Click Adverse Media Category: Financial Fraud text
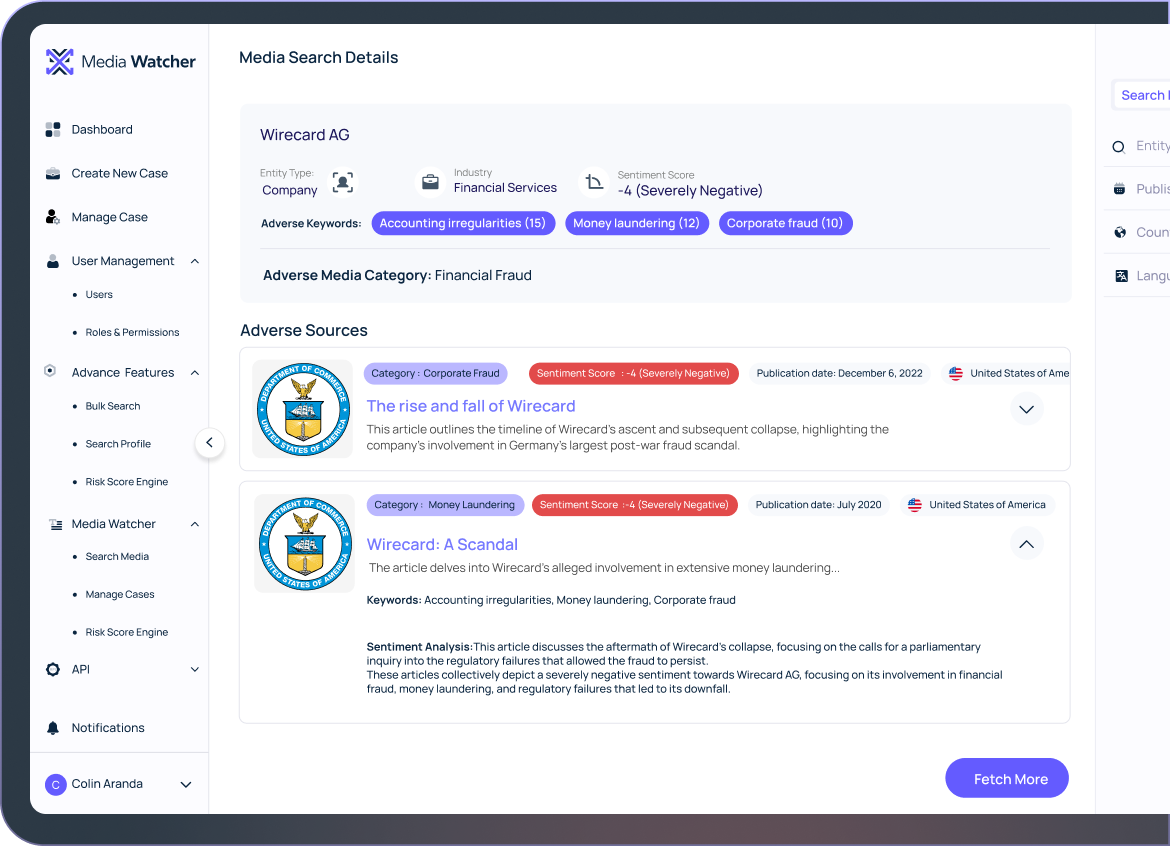 pos(397,275)
